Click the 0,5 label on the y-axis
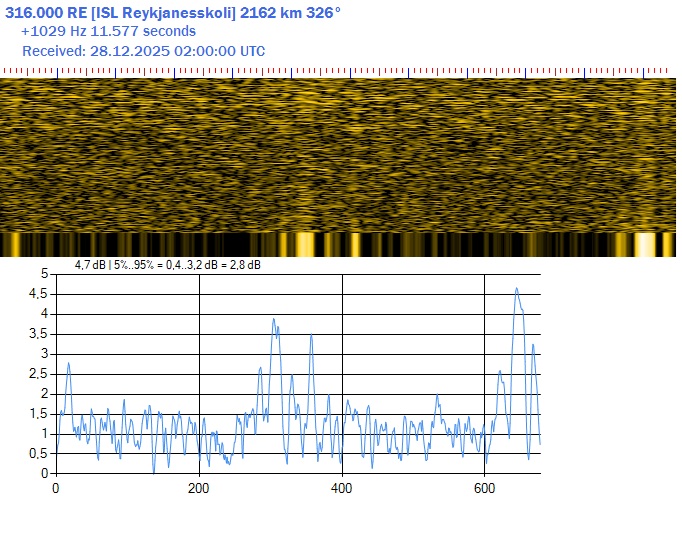This screenshot has width=682, height=533. 38,453
